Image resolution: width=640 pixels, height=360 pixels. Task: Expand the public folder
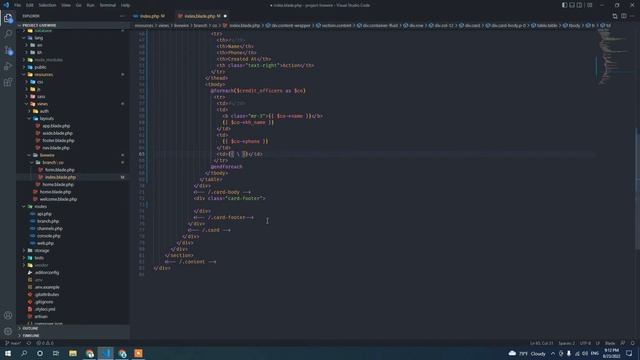click(40, 67)
